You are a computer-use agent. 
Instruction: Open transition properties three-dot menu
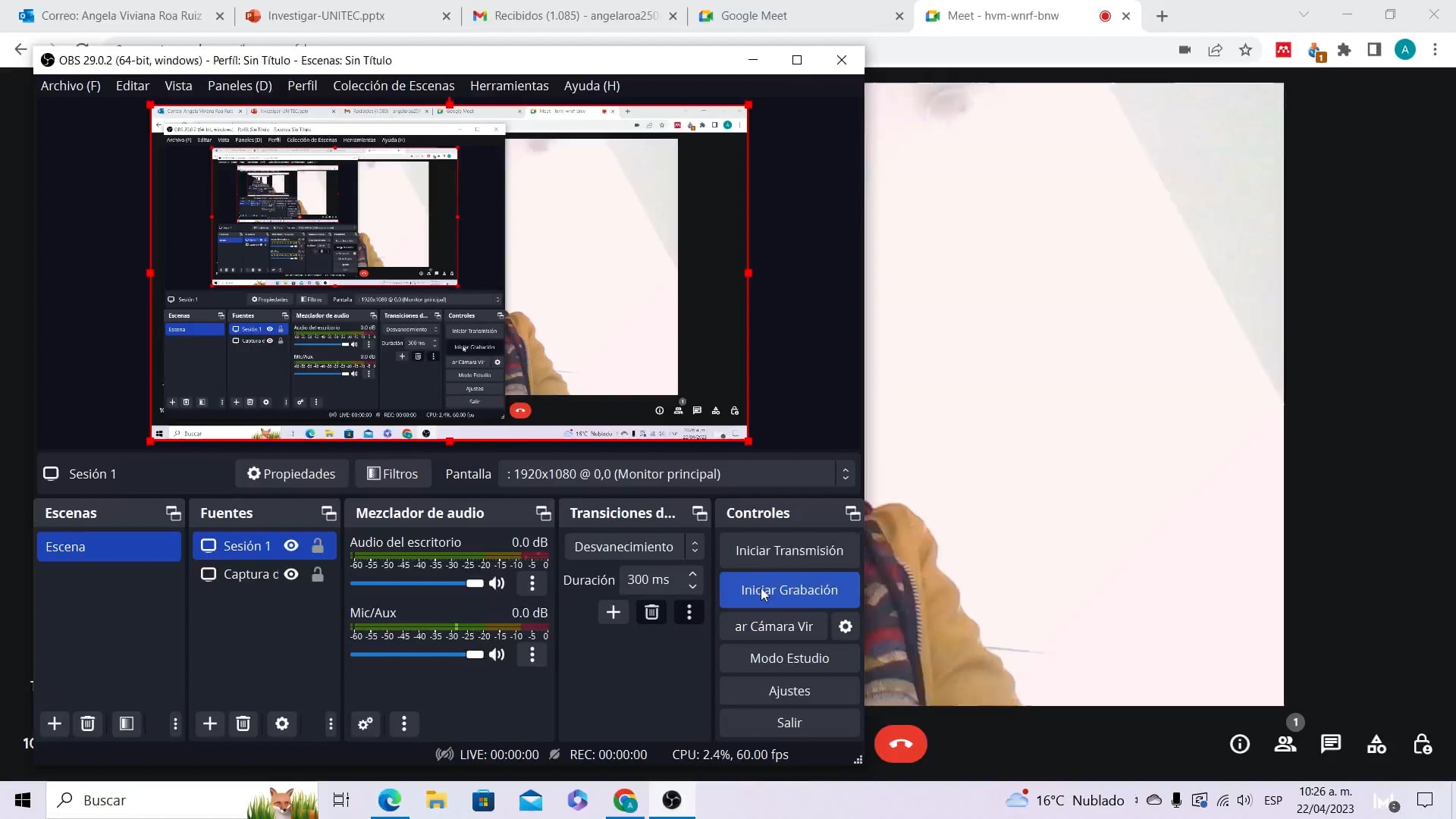click(x=689, y=612)
